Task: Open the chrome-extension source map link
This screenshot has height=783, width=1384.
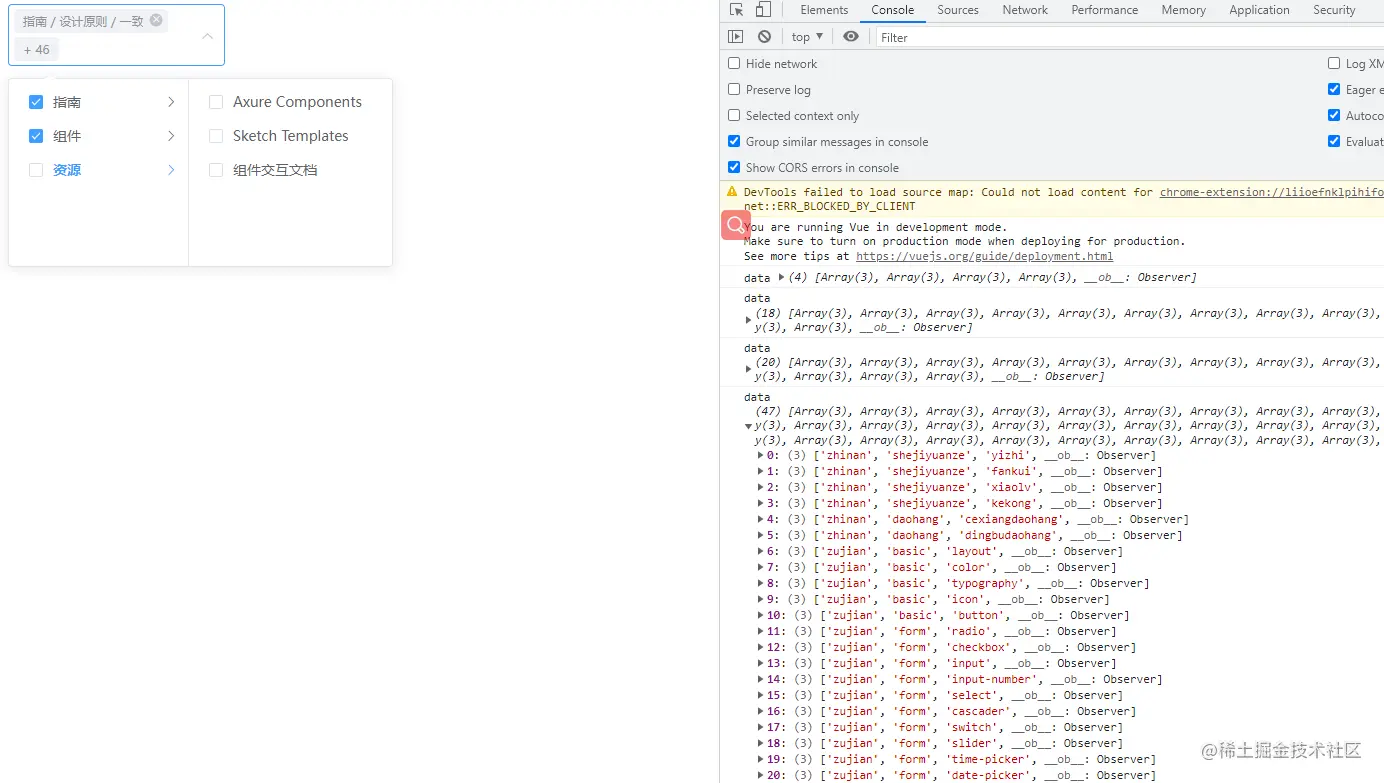Action: 1271,192
